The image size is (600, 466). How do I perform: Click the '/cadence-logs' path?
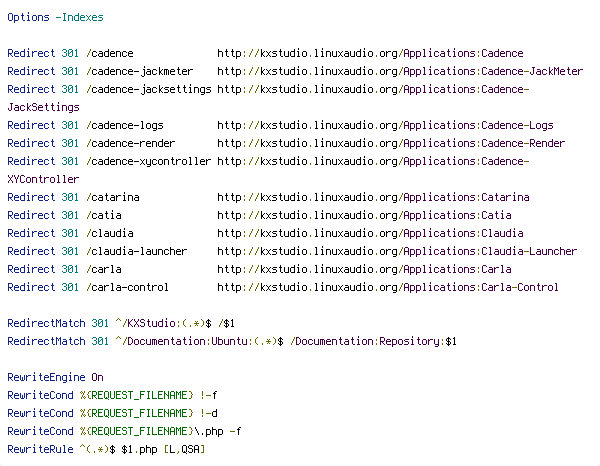tap(125, 125)
